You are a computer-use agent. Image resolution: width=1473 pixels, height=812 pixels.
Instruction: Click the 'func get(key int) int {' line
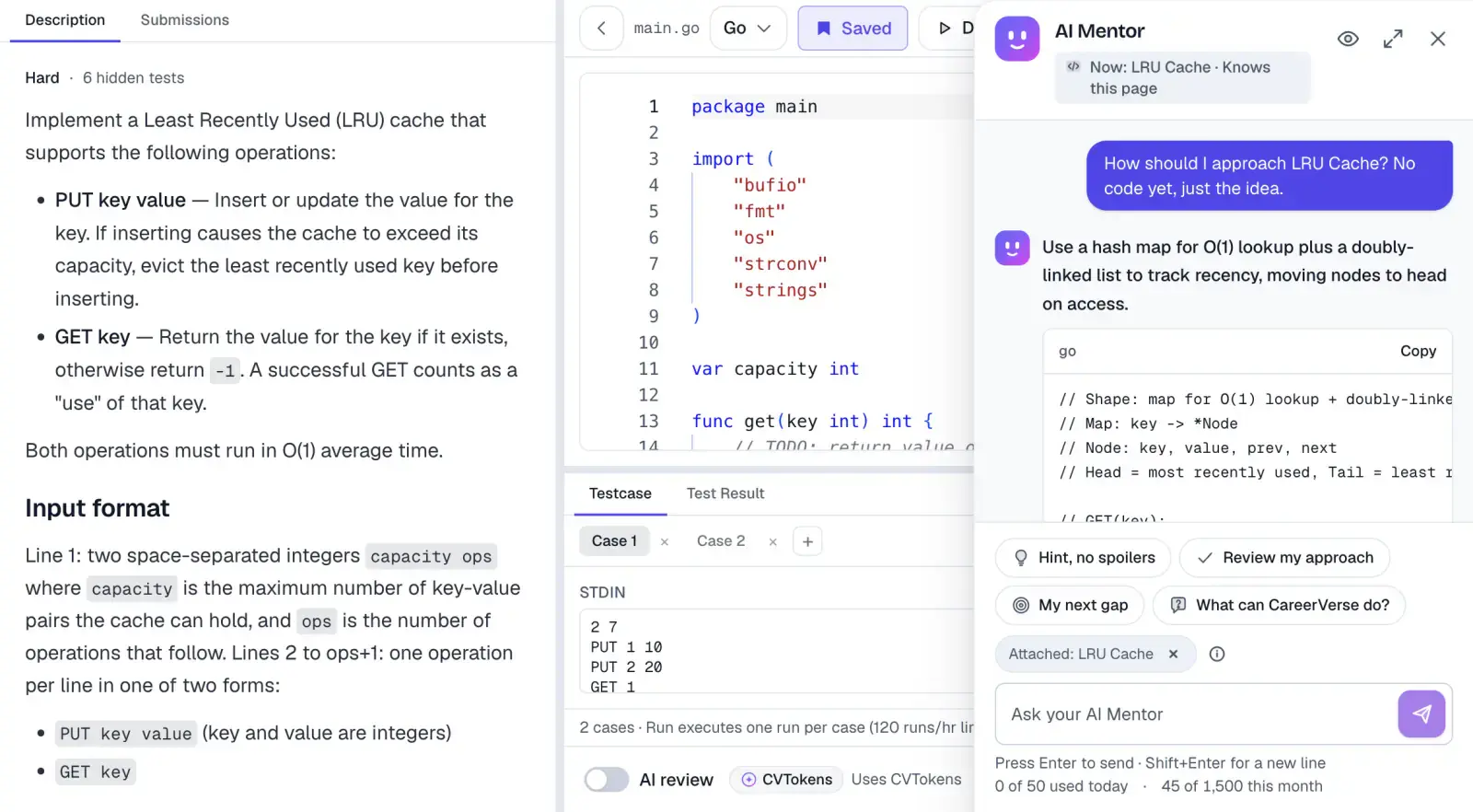(813, 422)
